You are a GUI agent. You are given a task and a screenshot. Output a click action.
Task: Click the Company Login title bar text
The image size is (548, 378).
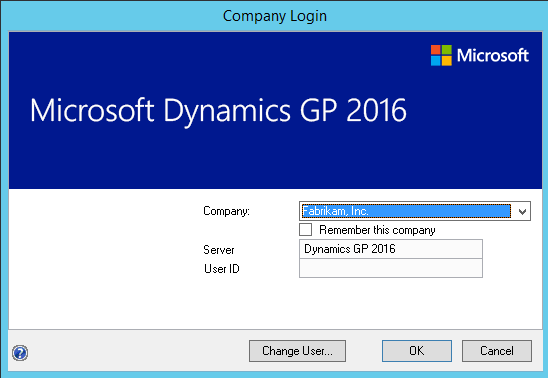275,16
